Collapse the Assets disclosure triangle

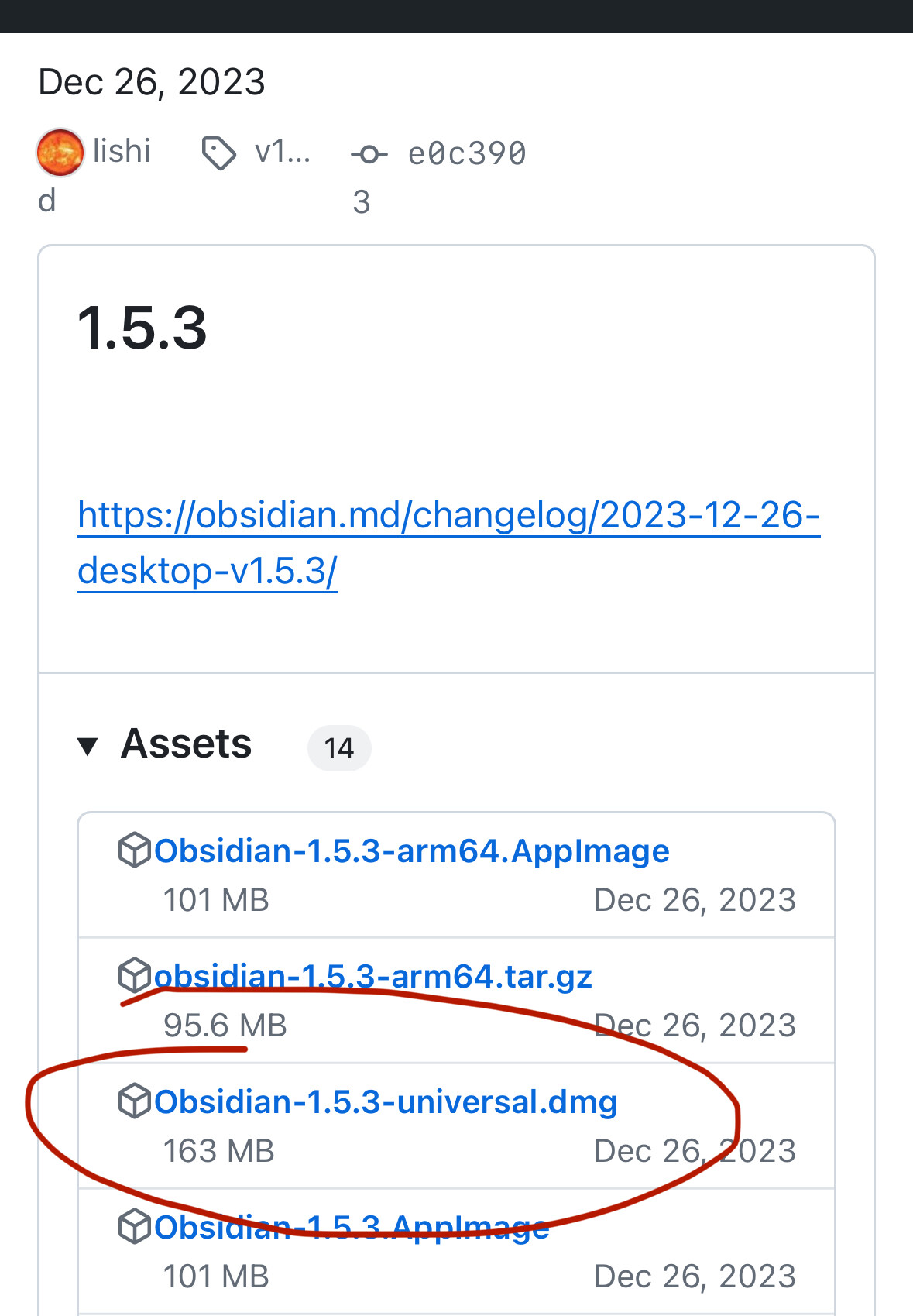[x=88, y=747]
